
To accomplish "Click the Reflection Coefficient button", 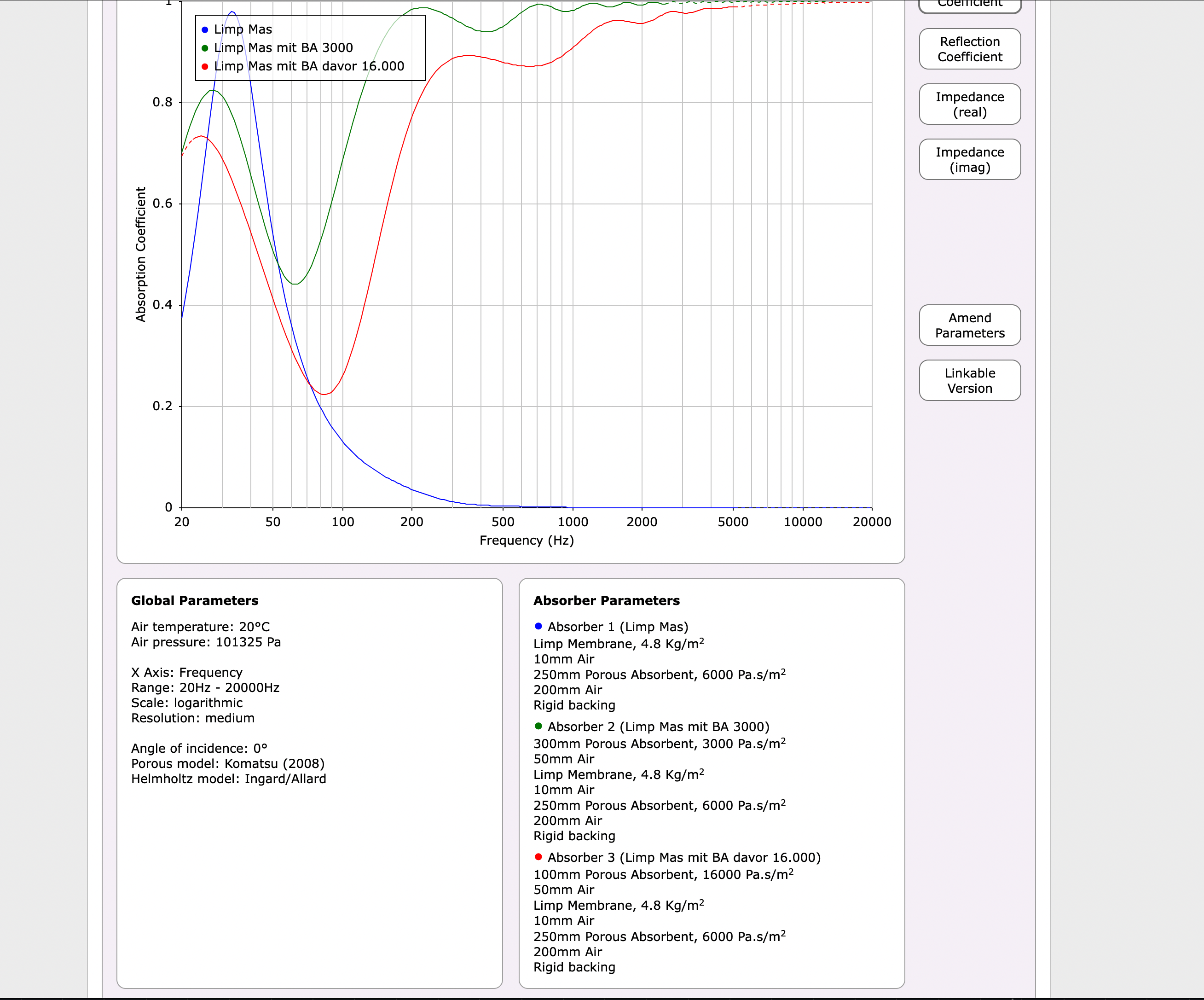I will click(x=970, y=49).
